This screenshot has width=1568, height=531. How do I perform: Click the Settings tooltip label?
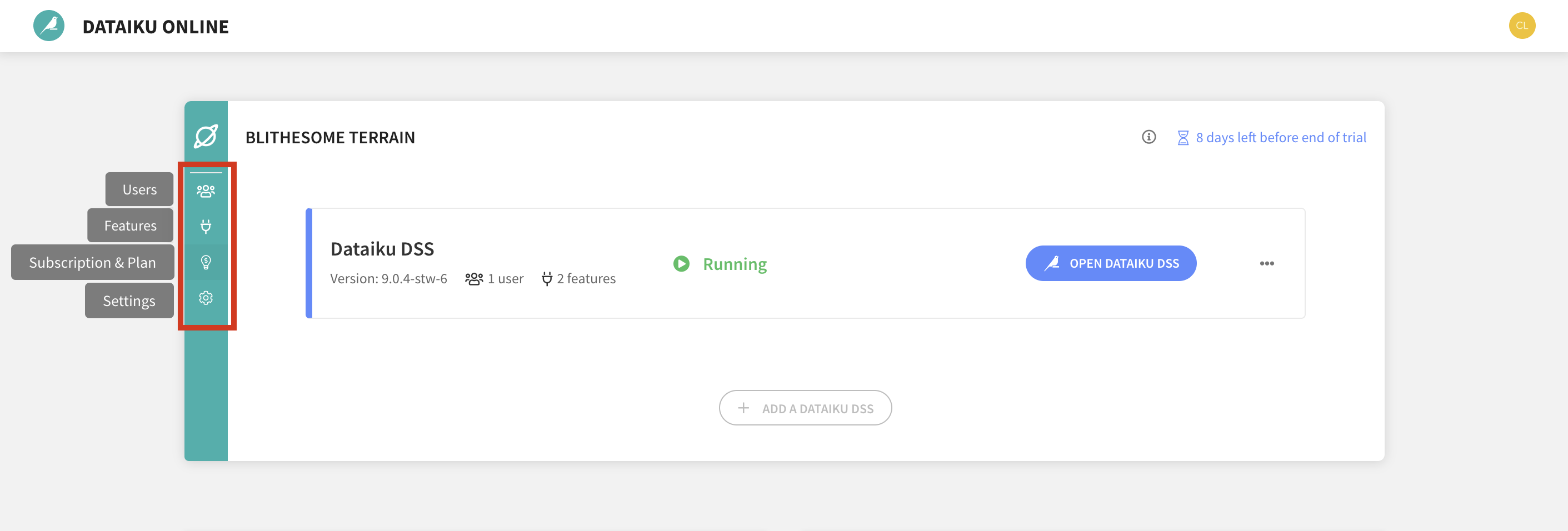(x=129, y=300)
